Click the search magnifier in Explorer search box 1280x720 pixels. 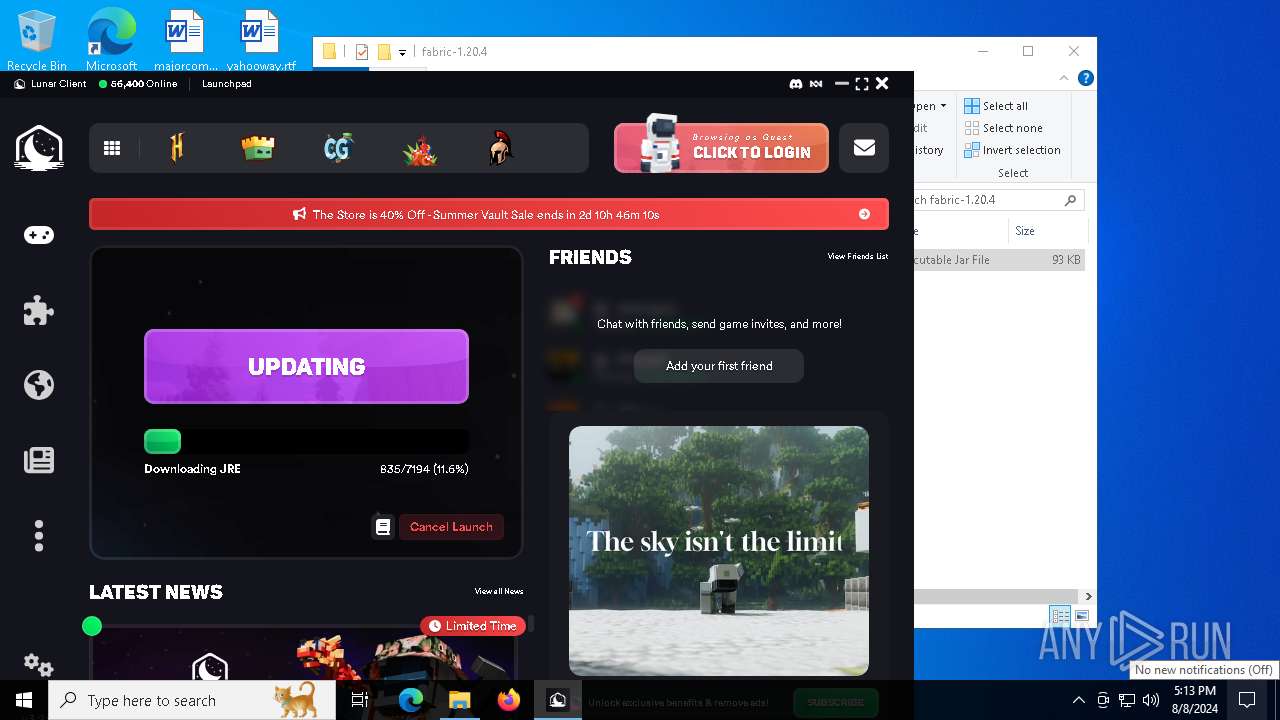point(1070,200)
